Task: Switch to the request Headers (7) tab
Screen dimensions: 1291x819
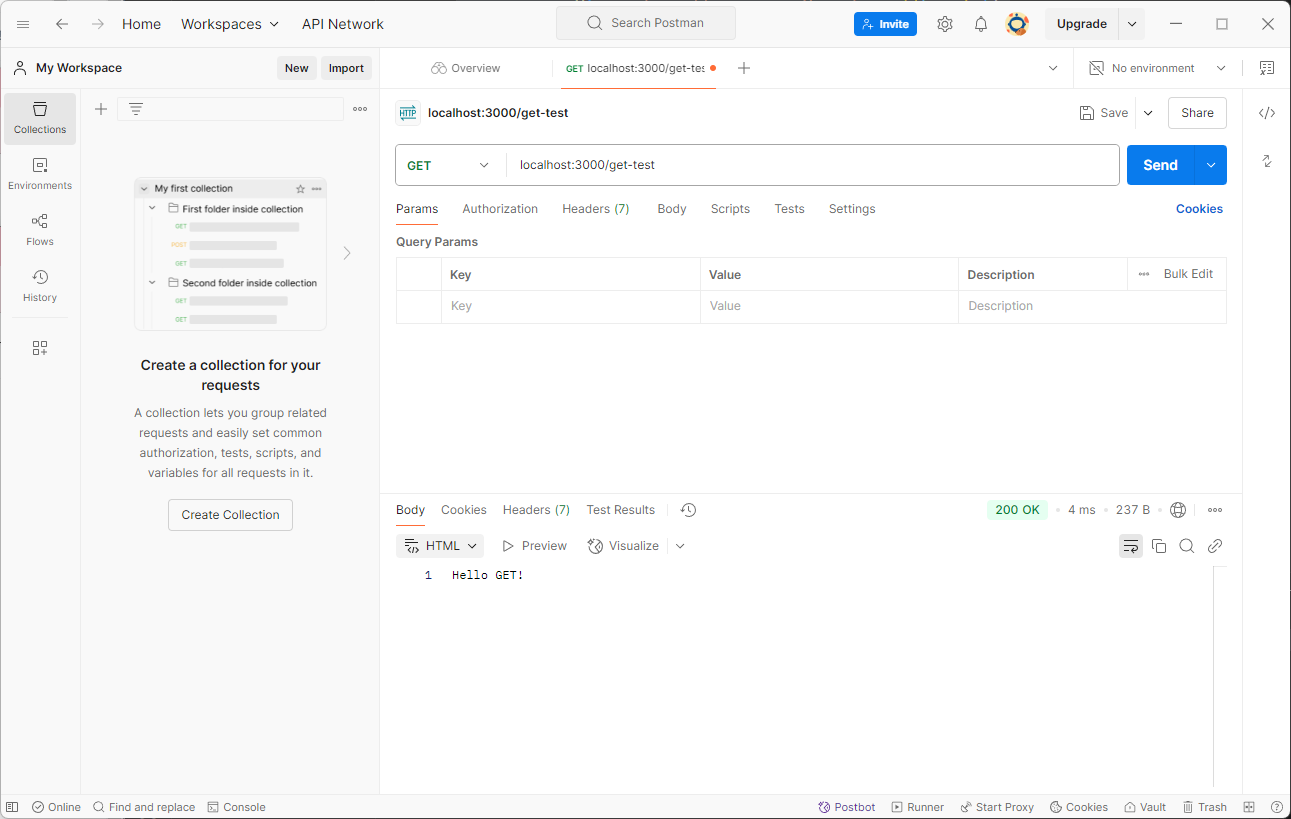Action: click(x=596, y=209)
